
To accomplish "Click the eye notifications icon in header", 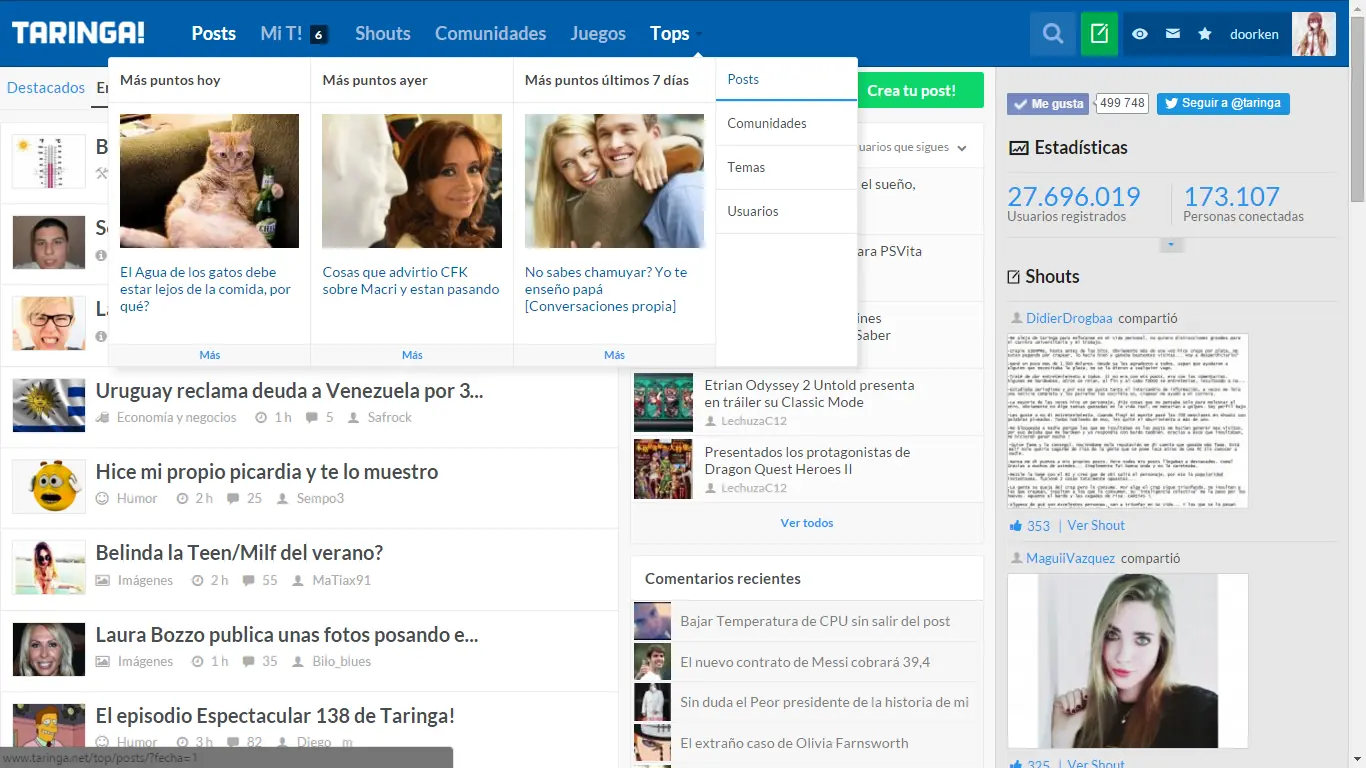I will 1140,34.
